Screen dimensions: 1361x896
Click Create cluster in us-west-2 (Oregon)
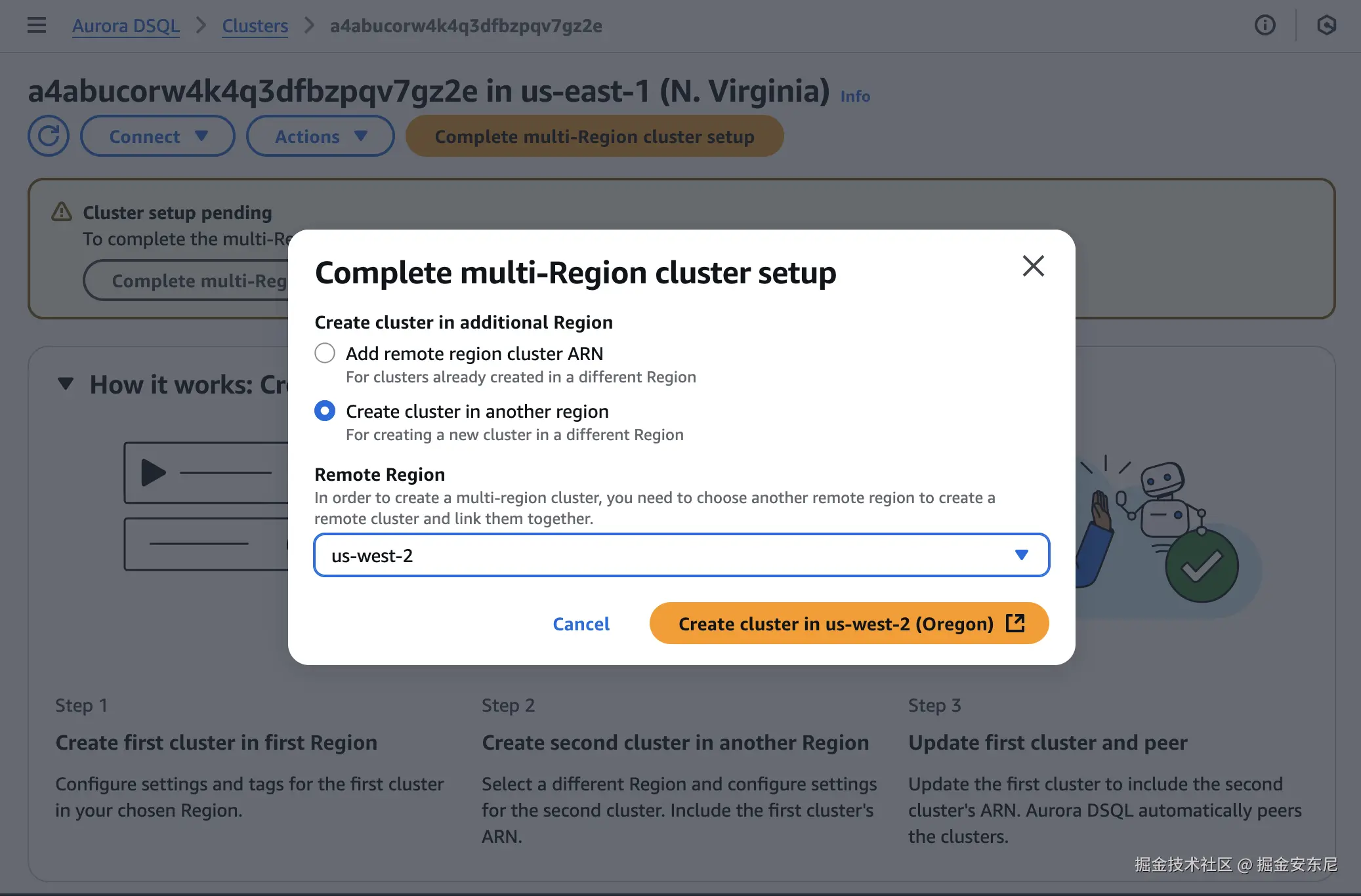click(835, 624)
